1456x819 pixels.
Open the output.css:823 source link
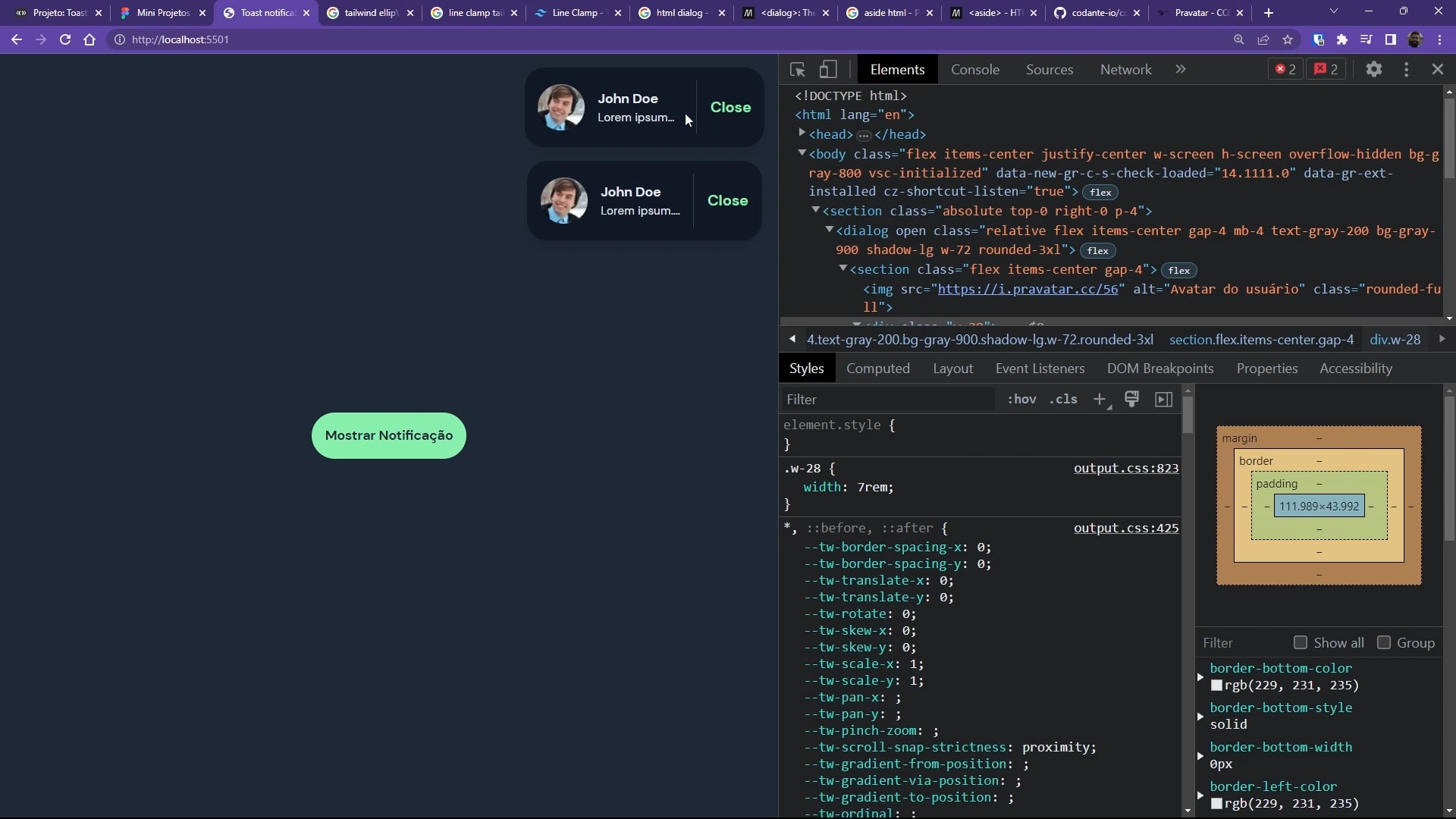click(x=1125, y=469)
